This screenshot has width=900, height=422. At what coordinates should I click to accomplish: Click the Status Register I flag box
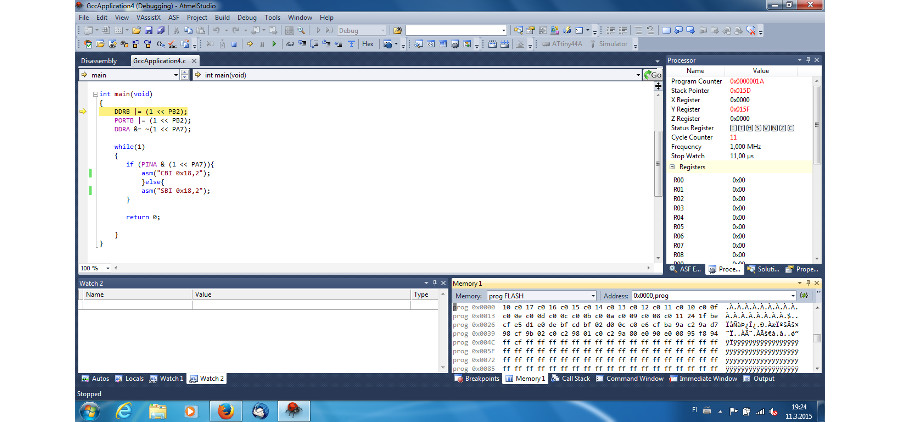pyautogui.click(x=733, y=128)
